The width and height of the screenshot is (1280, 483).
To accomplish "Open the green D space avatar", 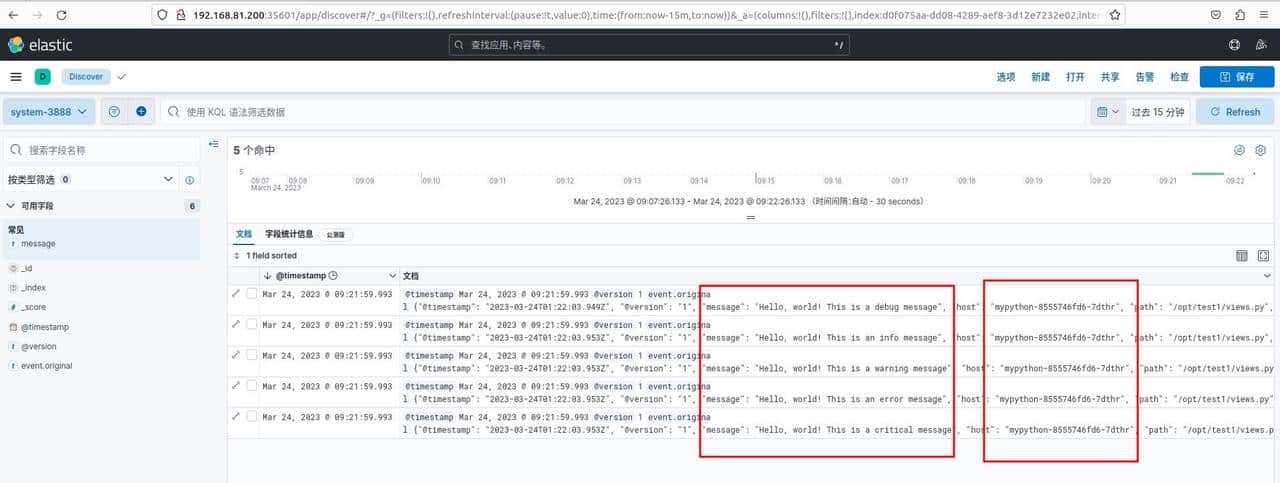I will [x=43, y=77].
